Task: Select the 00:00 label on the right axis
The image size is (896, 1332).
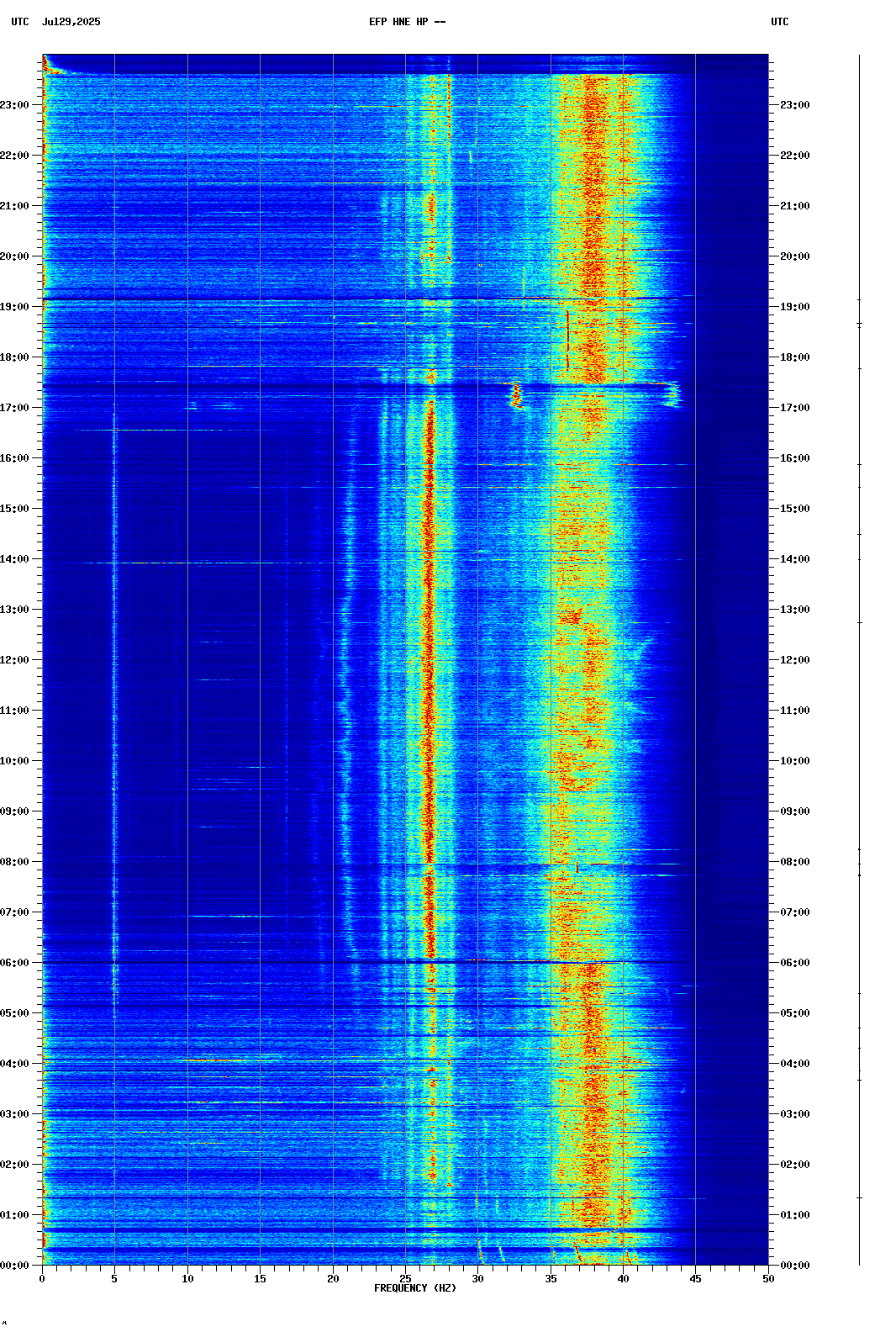Action: coord(795,1266)
